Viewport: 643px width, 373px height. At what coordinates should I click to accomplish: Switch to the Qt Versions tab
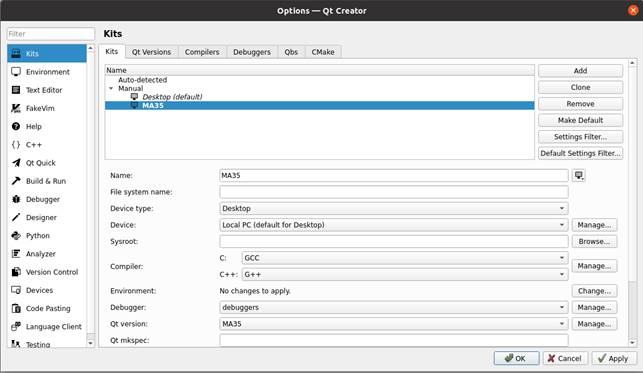coord(151,52)
